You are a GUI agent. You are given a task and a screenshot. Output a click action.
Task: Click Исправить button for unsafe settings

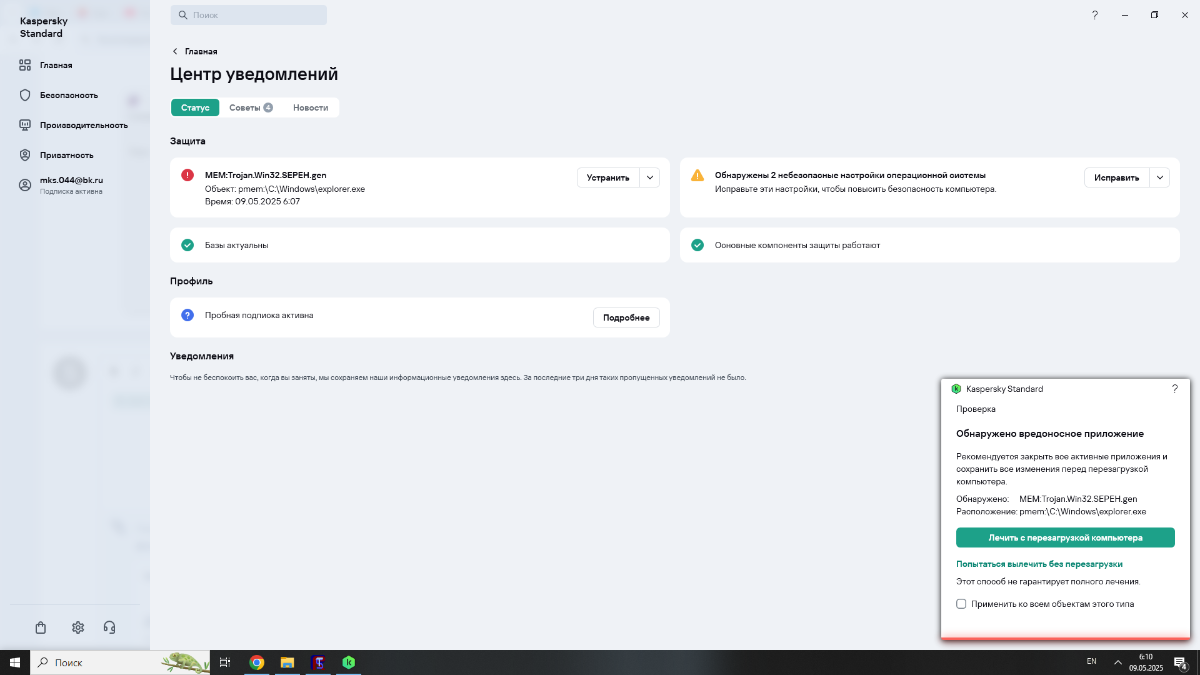click(1116, 177)
